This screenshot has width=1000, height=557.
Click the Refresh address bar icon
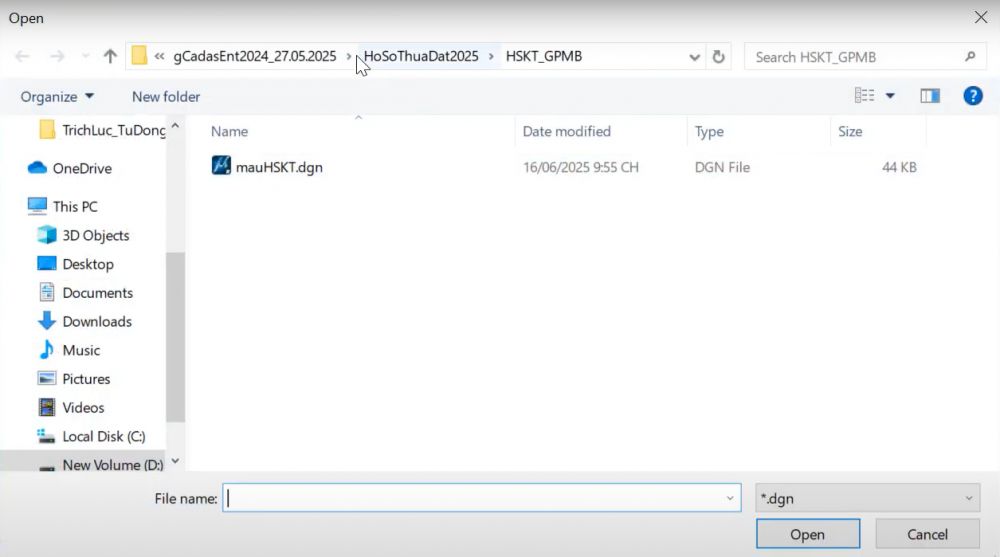[x=718, y=57]
